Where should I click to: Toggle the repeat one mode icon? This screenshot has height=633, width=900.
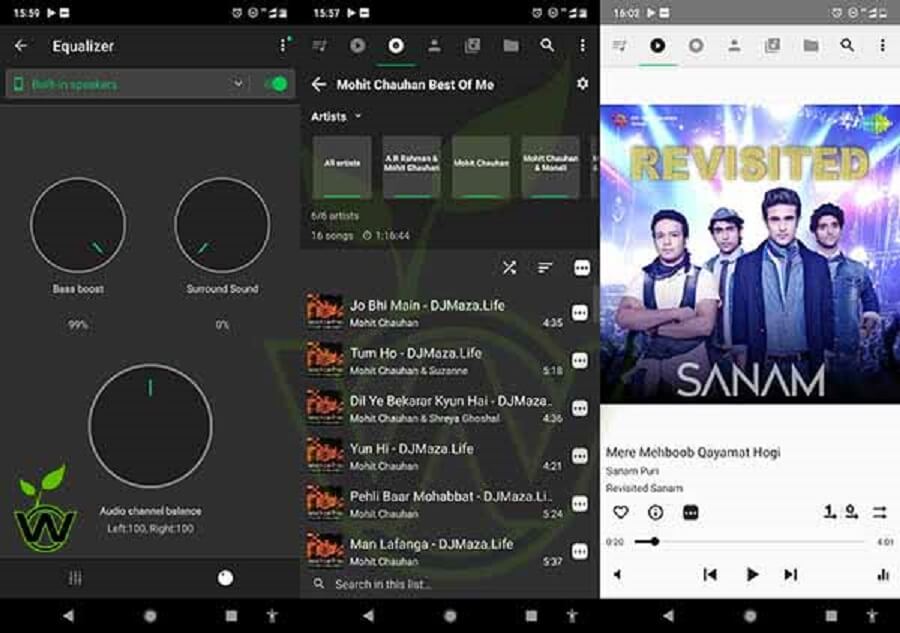pos(829,511)
